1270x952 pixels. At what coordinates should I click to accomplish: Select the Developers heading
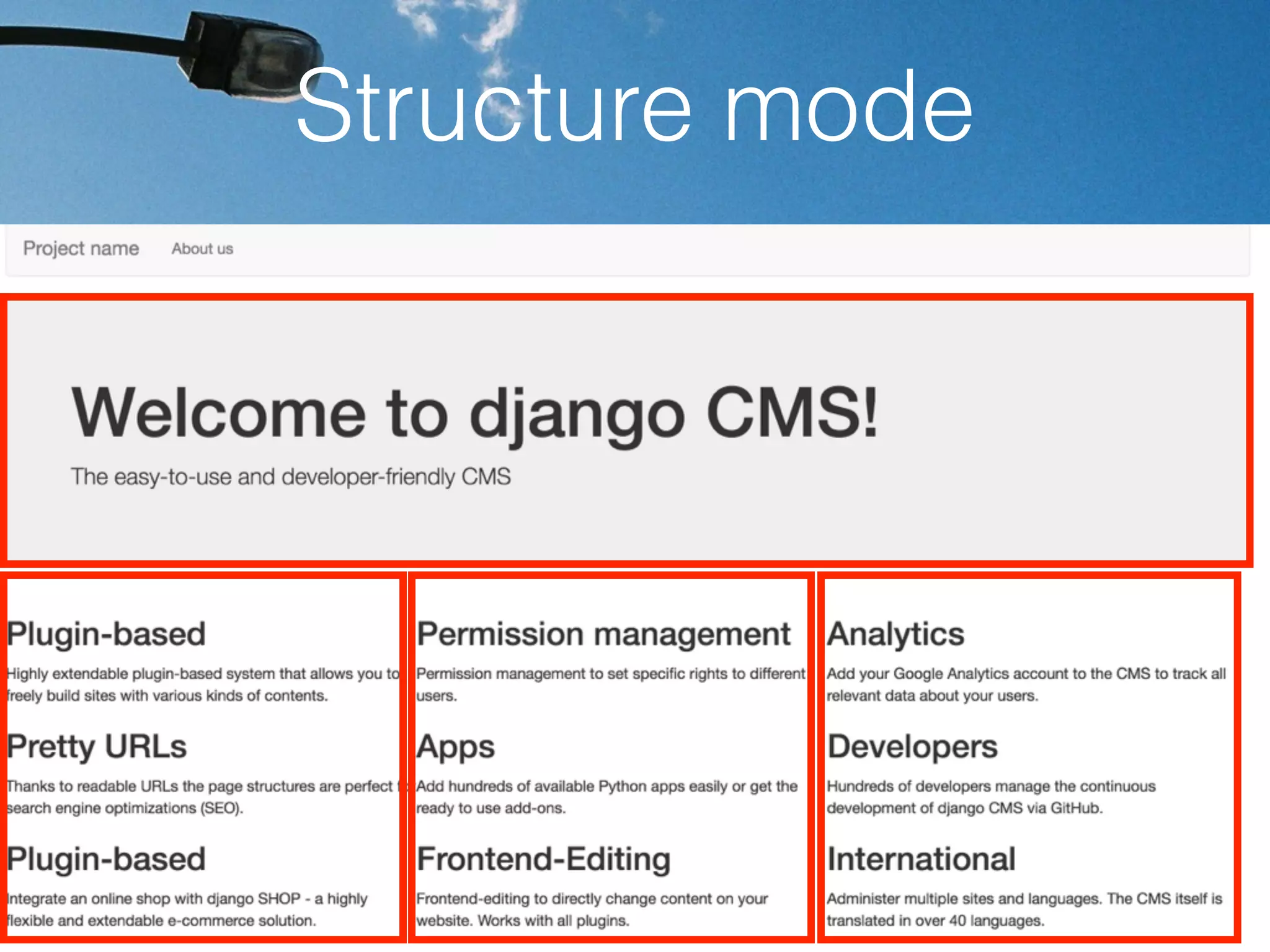[x=913, y=747]
